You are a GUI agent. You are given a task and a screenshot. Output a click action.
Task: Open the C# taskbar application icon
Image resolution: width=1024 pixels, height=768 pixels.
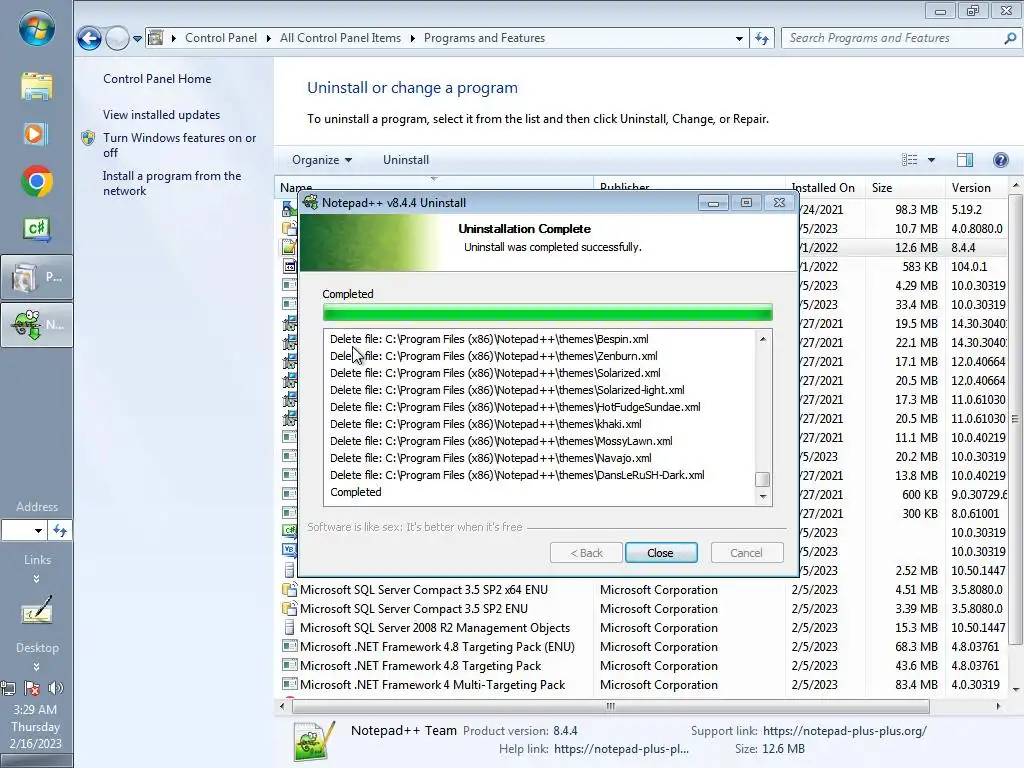[37, 229]
